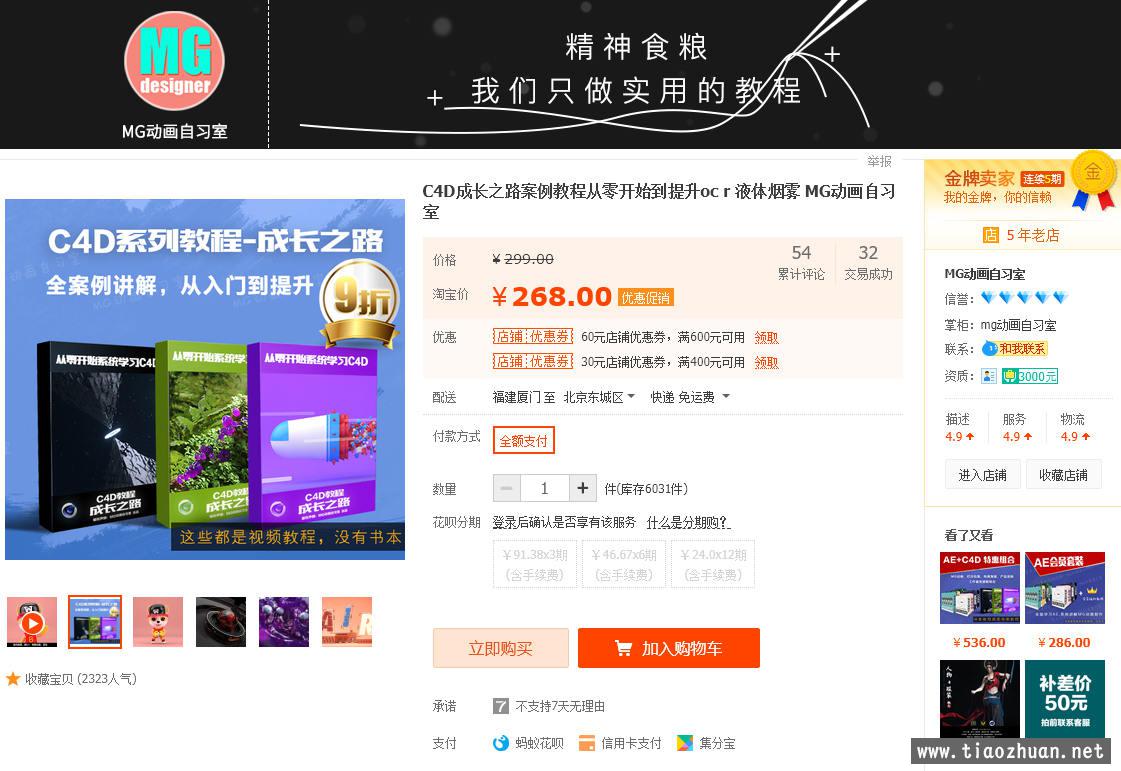This screenshot has width=1121, height=771.
Task: Open the 54 累计评论 reviews count
Action: pyautogui.click(x=801, y=262)
